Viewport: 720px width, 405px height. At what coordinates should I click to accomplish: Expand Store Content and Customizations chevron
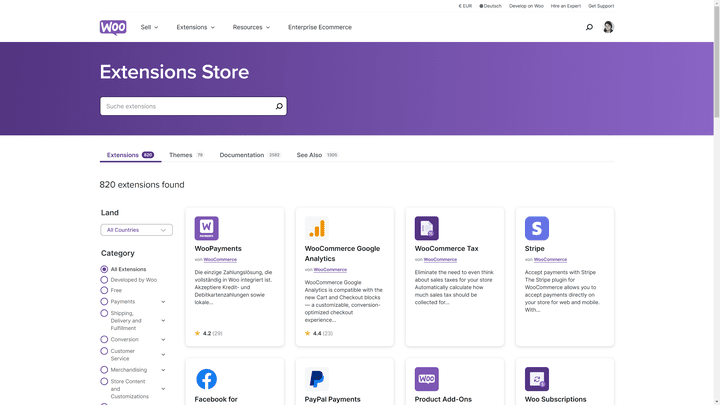pyautogui.click(x=163, y=389)
